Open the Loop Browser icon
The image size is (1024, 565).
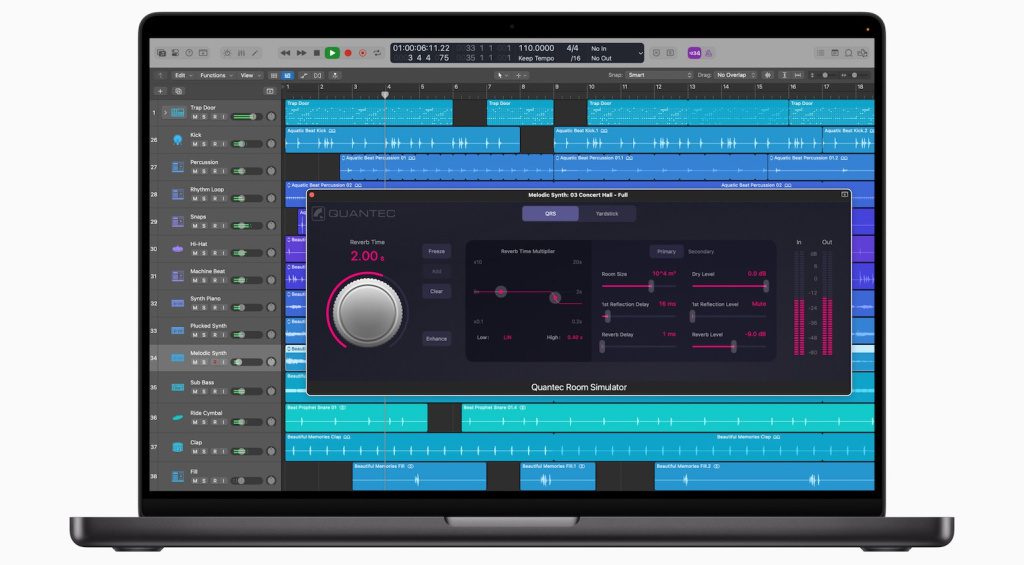coord(848,53)
